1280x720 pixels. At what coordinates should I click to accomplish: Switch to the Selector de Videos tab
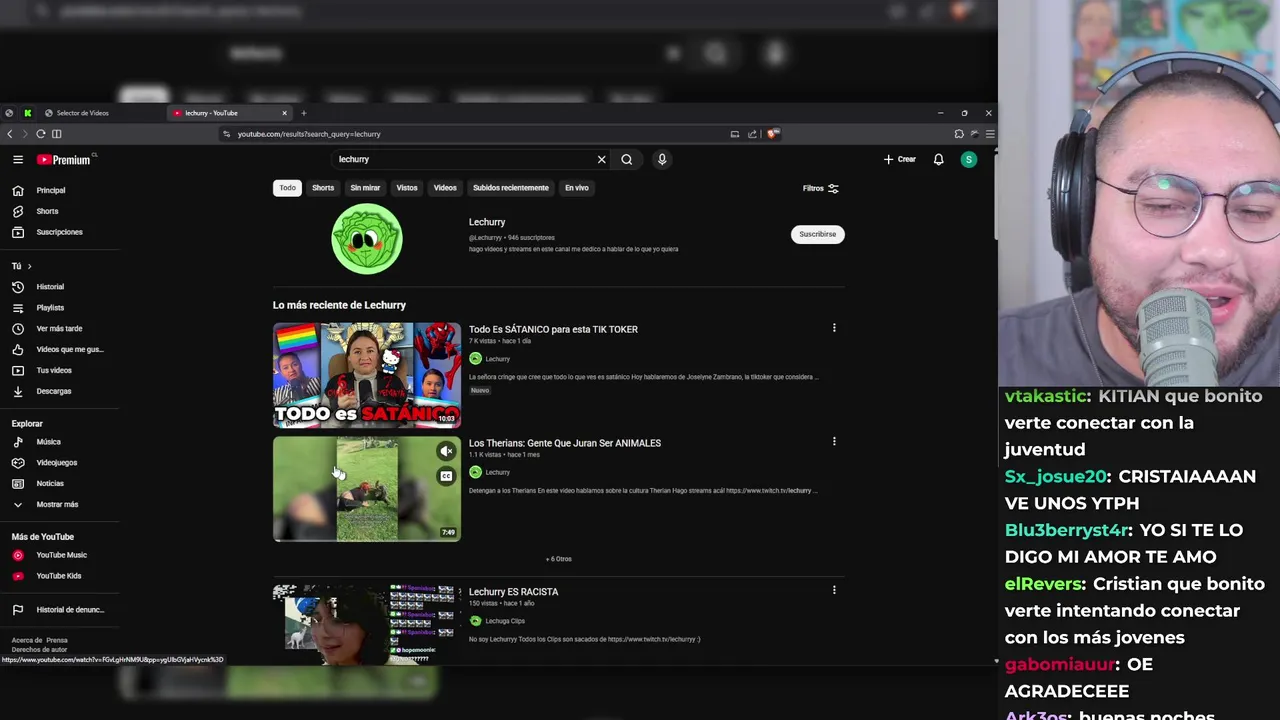click(x=82, y=113)
